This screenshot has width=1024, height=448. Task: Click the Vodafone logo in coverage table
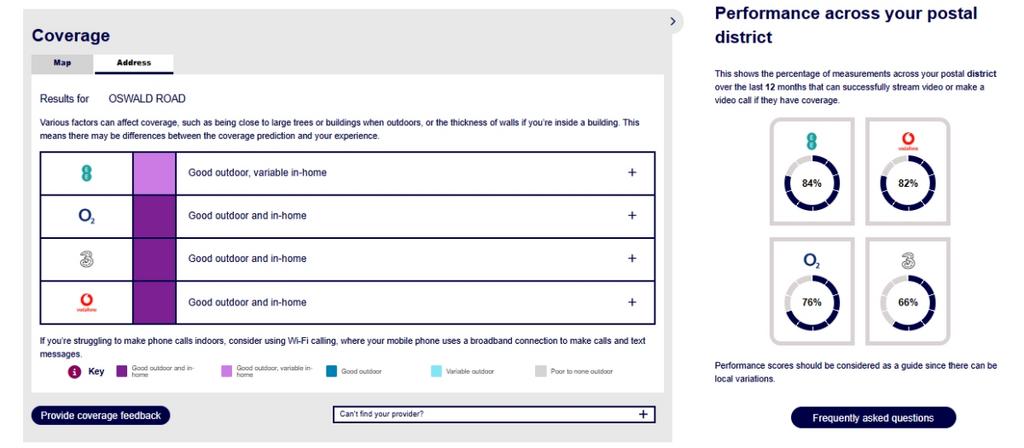(x=86, y=302)
